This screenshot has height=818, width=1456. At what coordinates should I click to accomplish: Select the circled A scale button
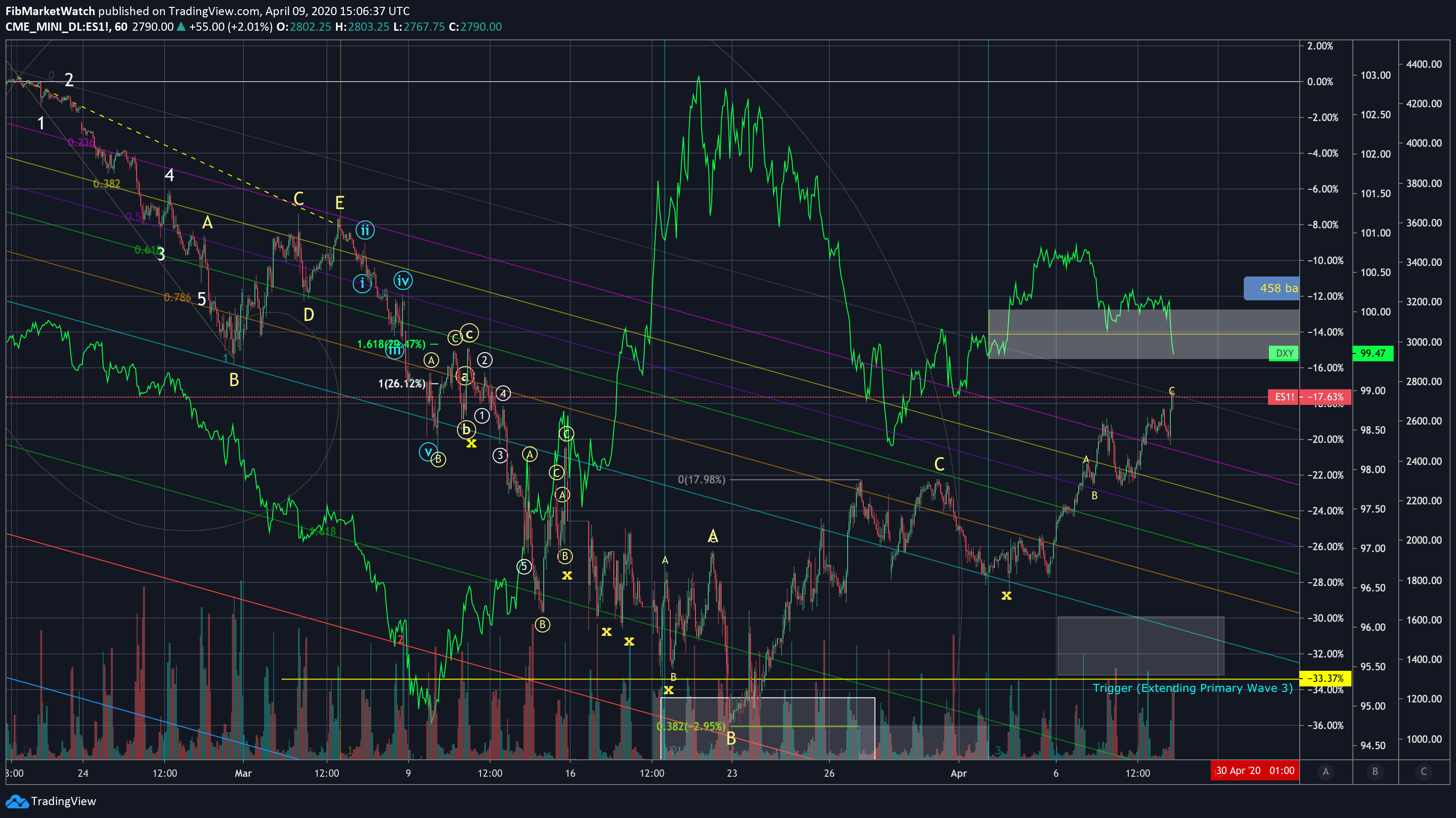(x=1325, y=772)
